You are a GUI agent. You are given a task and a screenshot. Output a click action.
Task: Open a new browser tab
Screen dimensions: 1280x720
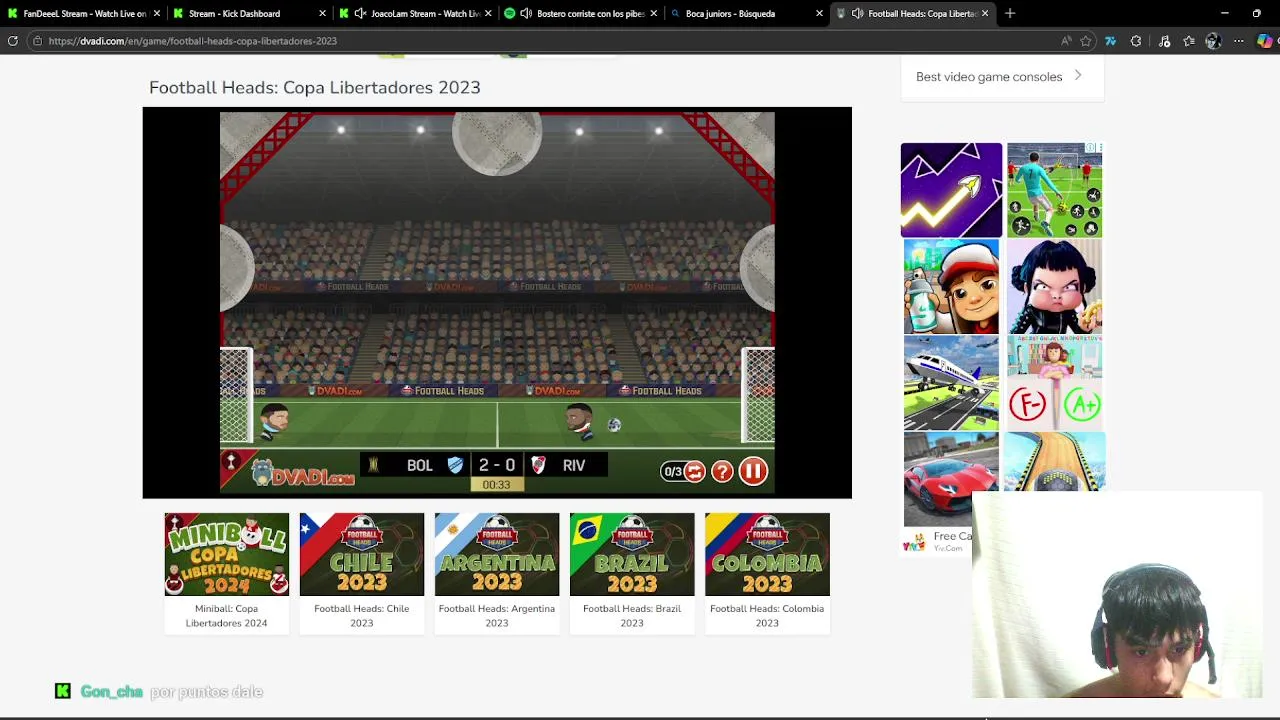(x=1010, y=13)
